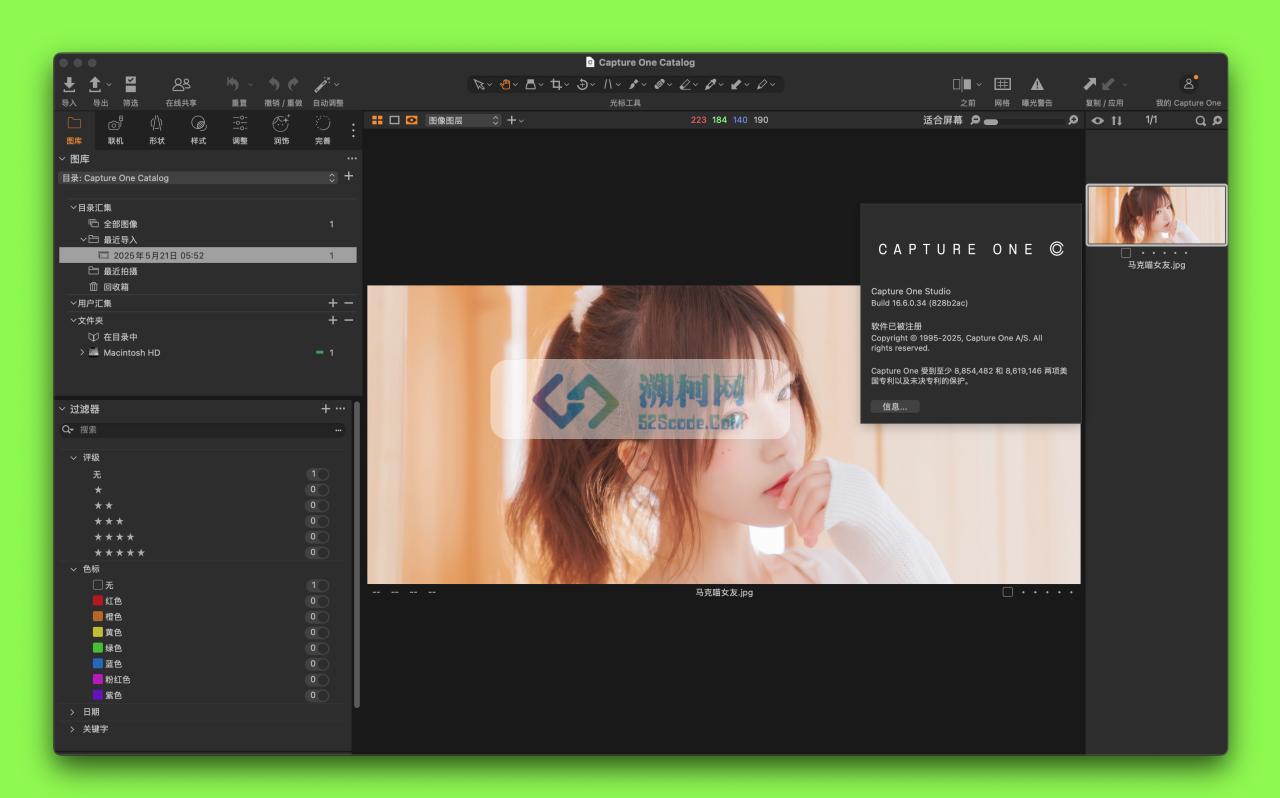Viewport: 1280px width, 798px height.
Task: Toggle the 之前 before/after view
Action: pos(962,85)
